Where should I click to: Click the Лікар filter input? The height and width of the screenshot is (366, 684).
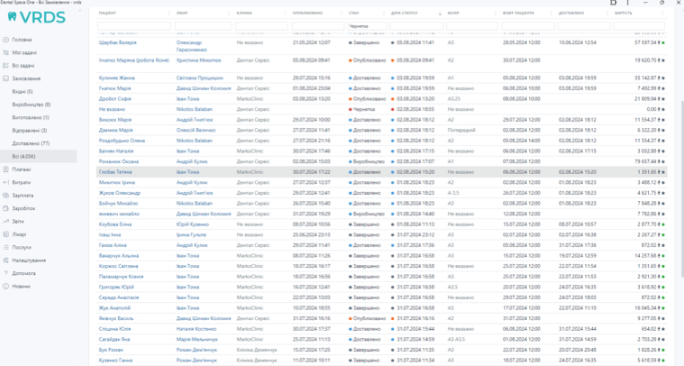point(203,26)
